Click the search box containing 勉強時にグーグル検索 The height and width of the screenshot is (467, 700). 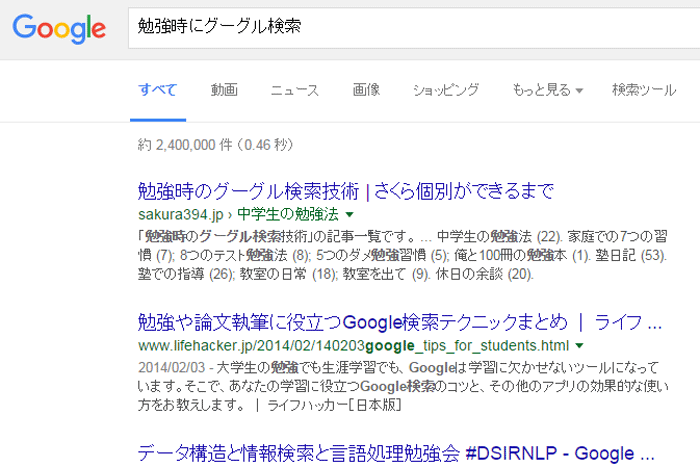pyautogui.click(x=400, y=25)
